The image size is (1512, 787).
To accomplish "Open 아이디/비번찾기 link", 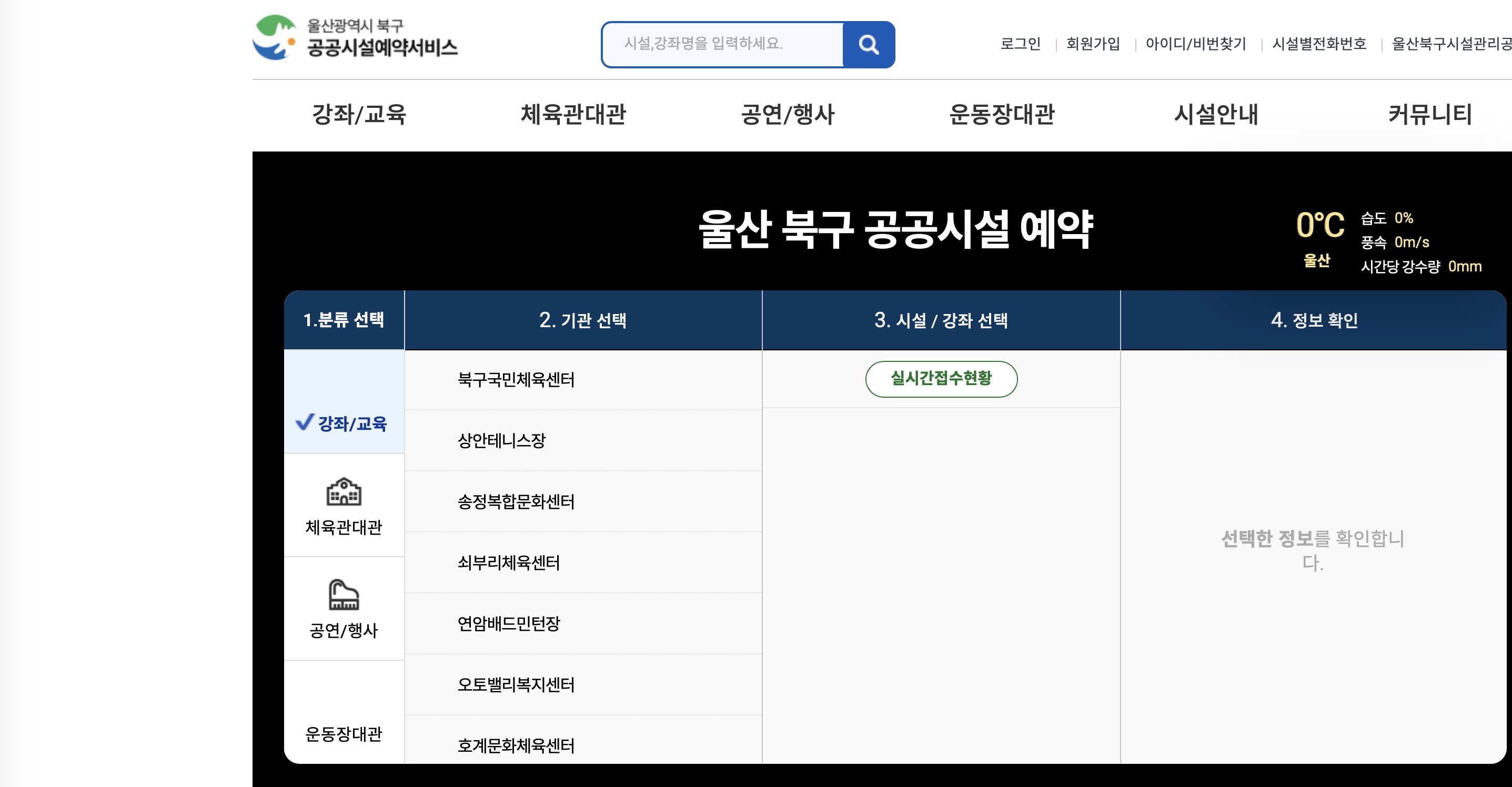I will point(1196,44).
